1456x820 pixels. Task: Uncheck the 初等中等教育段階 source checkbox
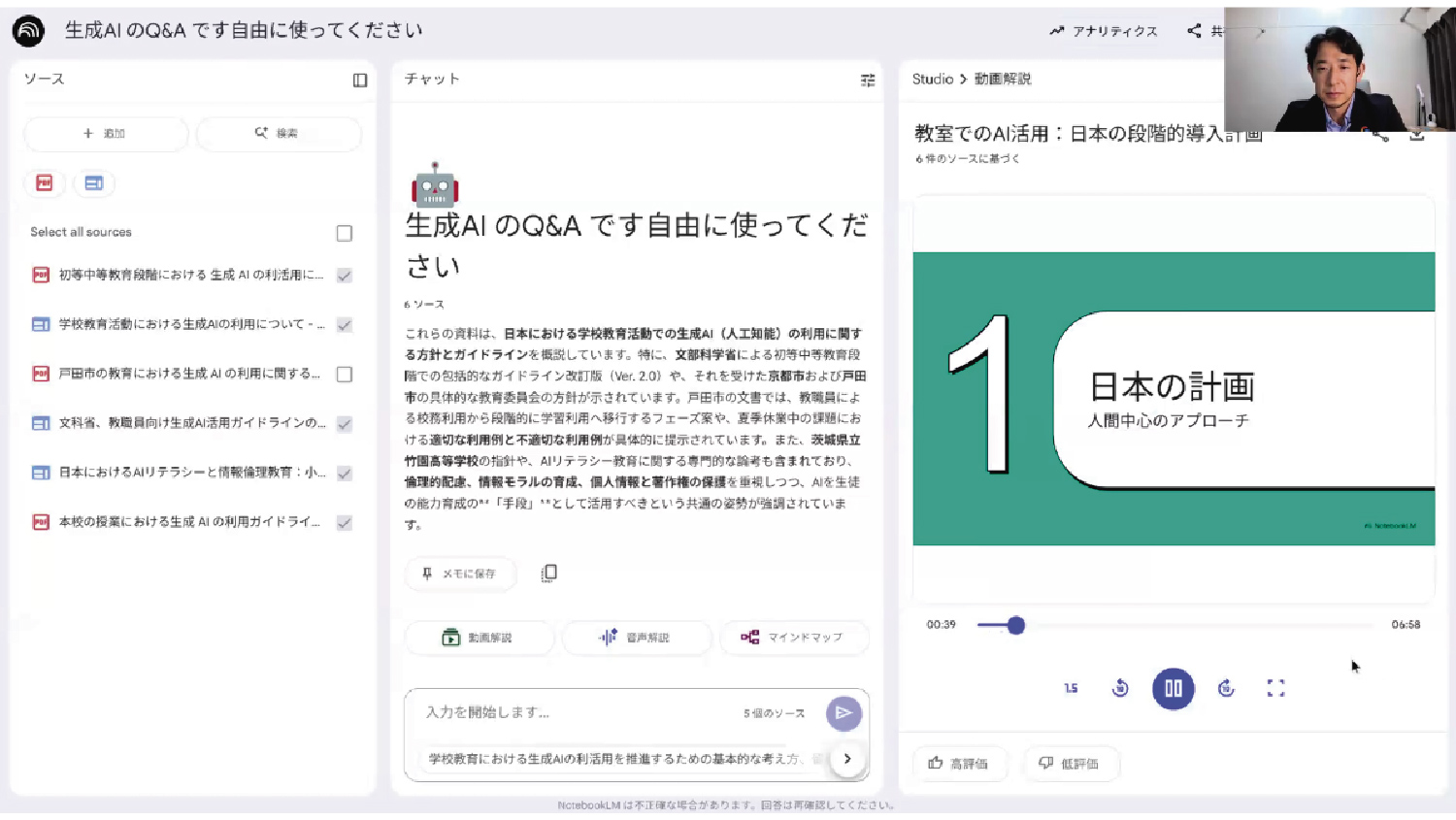[x=345, y=276]
